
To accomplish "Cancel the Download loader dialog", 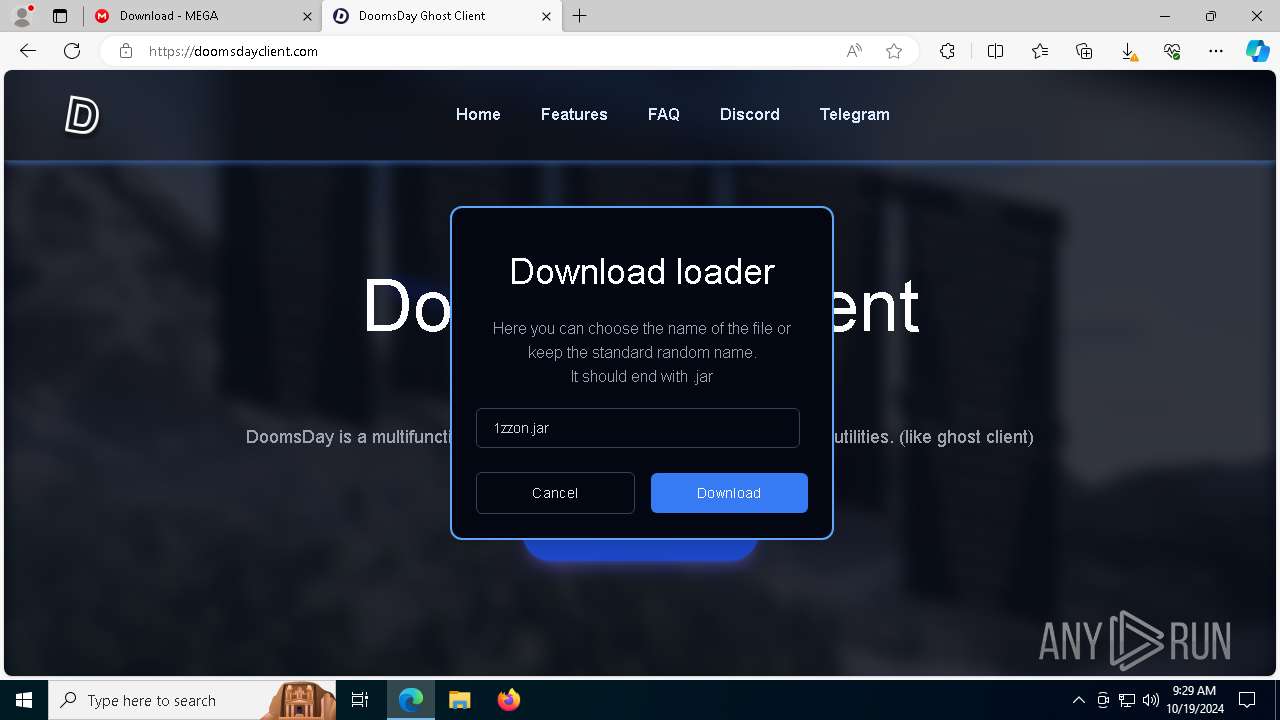I will pos(555,493).
